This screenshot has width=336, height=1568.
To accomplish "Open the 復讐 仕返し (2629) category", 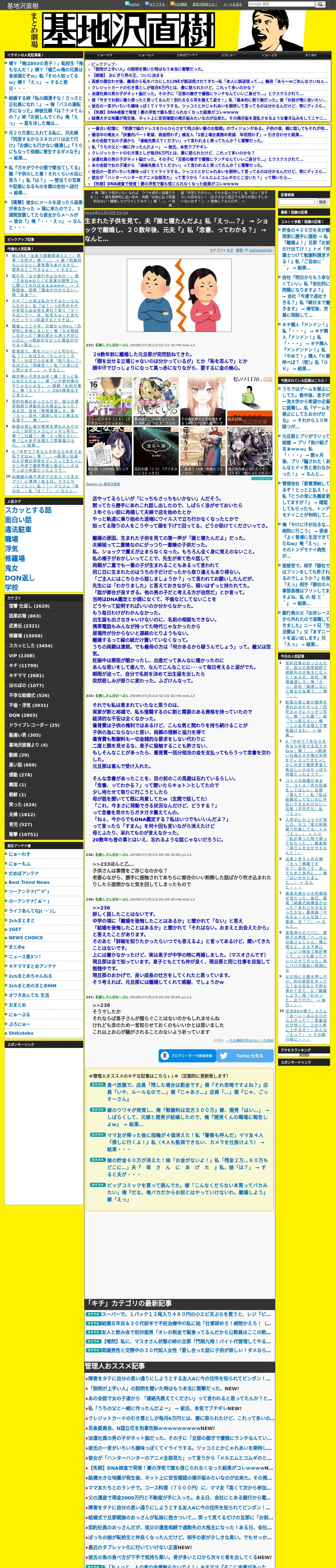I will click(x=44, y=606).
